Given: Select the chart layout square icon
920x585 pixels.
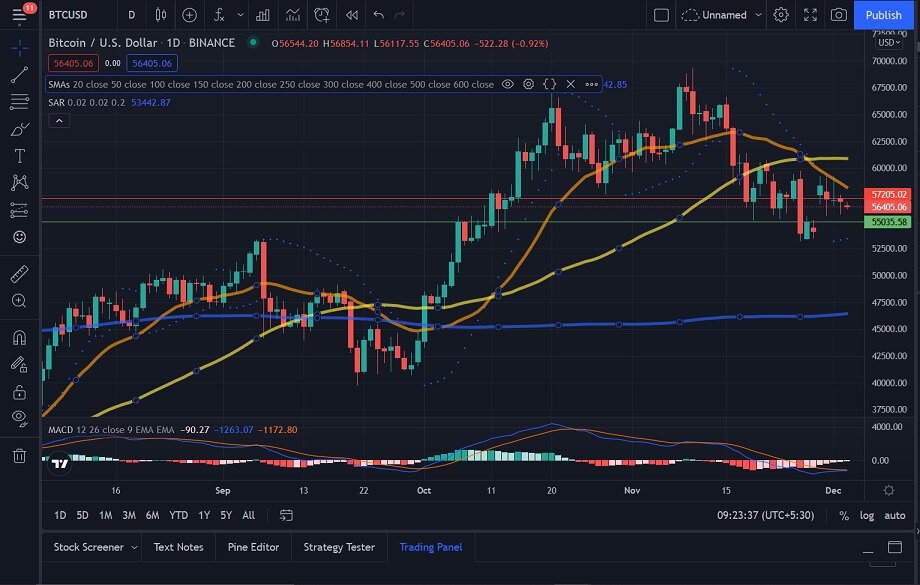Looking at the screenshot, I should pos(661,15).
